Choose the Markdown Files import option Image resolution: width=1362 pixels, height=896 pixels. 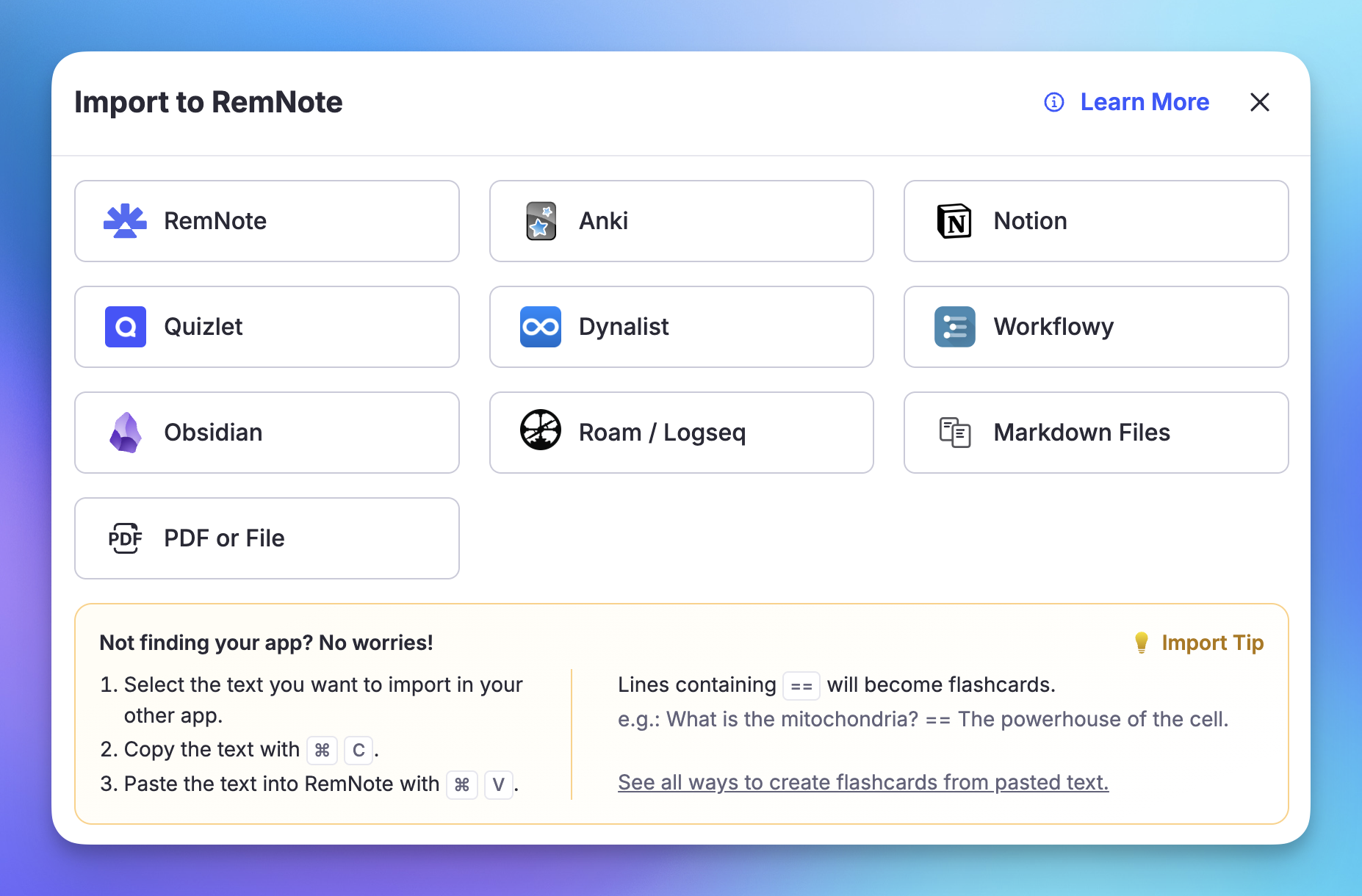coord(1095,433)
